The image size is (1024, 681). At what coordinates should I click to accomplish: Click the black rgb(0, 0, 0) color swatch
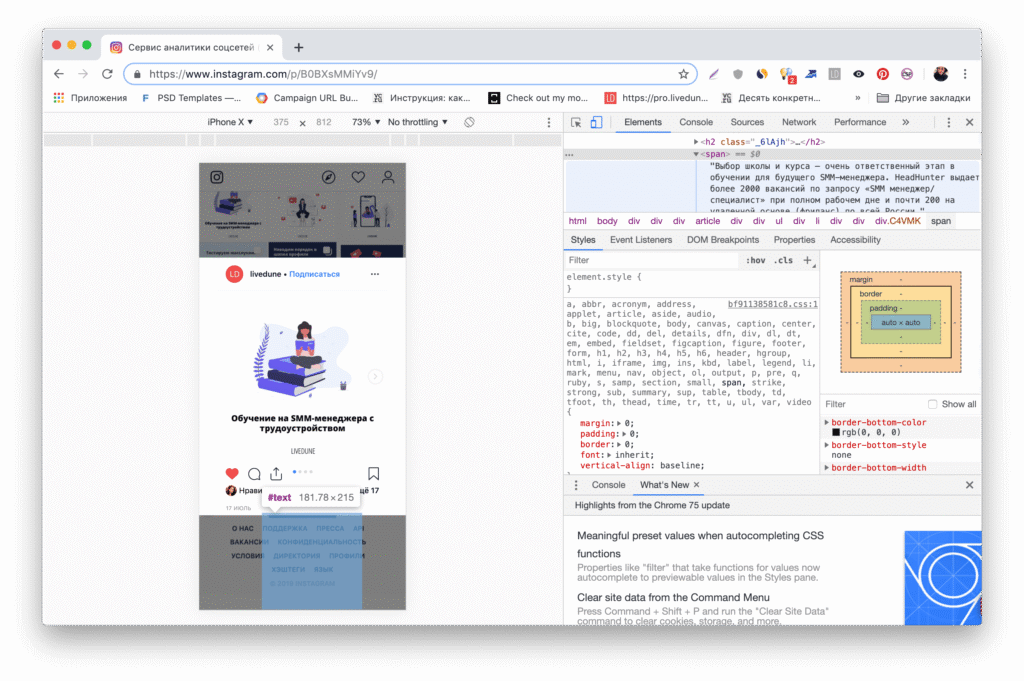(836, 433)
